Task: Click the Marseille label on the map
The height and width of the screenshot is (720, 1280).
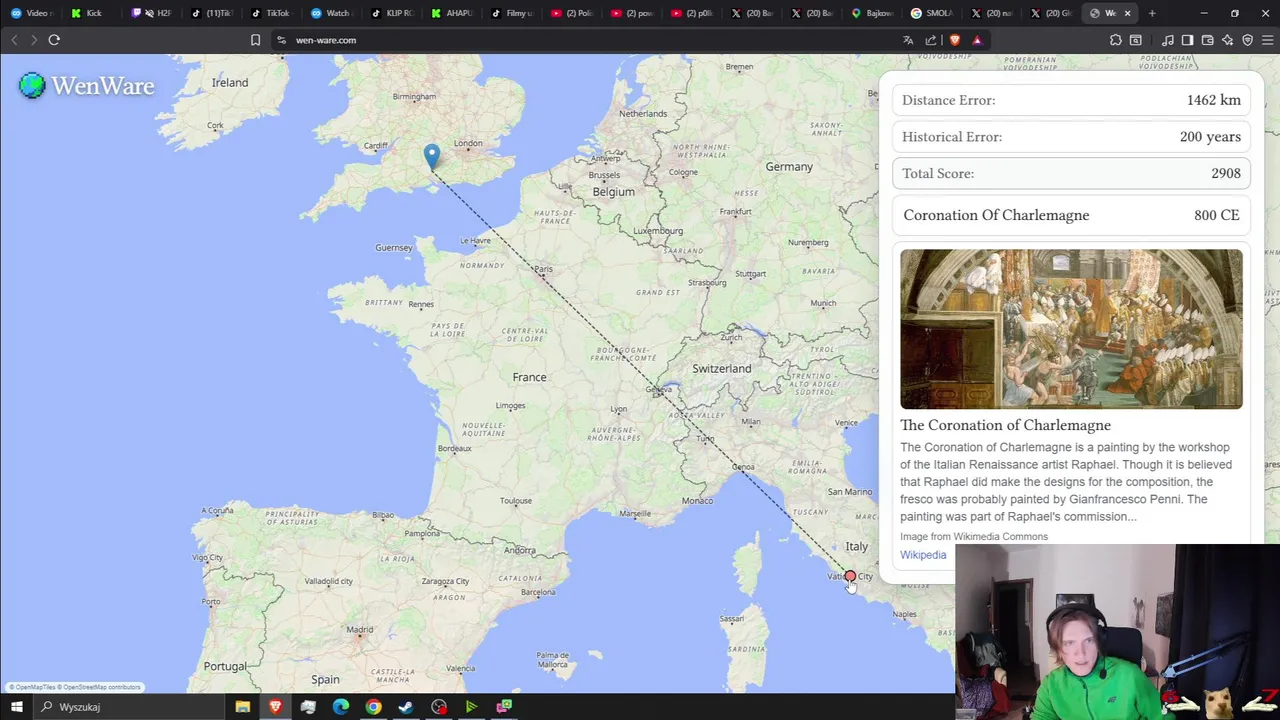Action: click(634, 514)
